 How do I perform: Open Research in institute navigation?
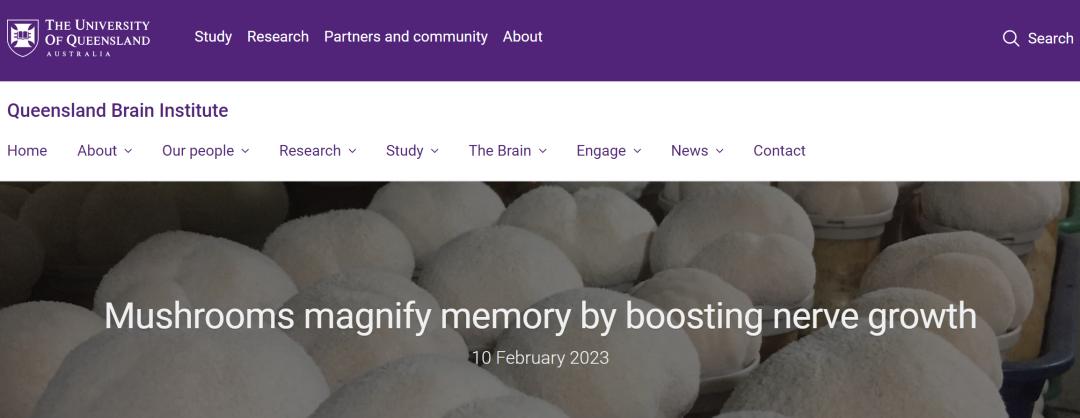tap(309, 151)
